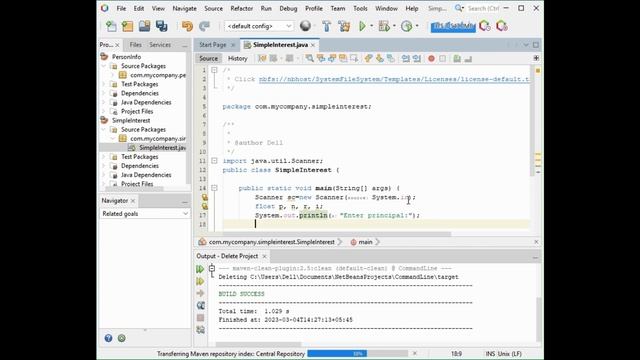Click the Output settings icon at bottom left
The image size is (640, 360).
click(200, 330)
